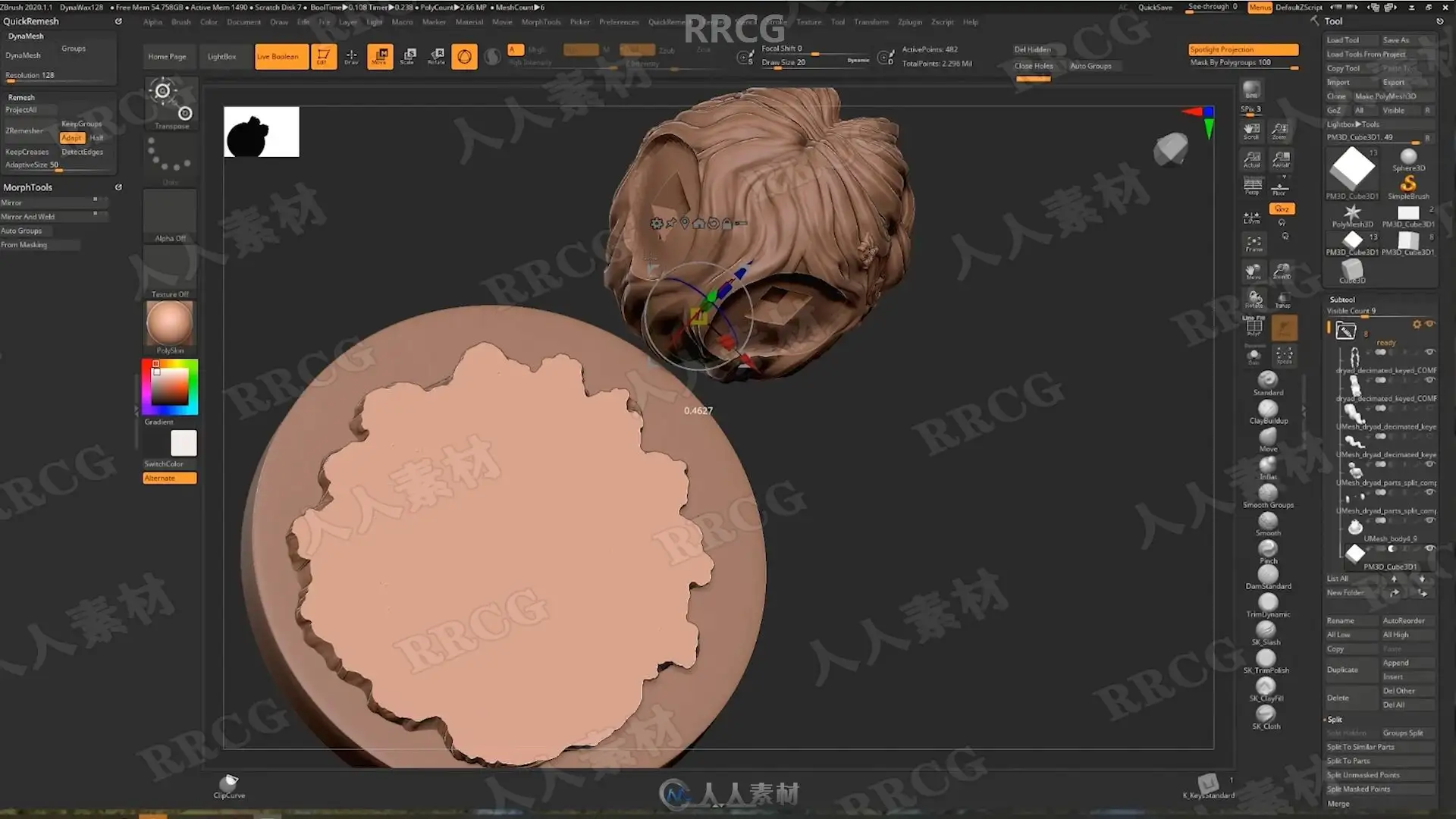Select the ClayBuildup brush
1456x819 pixels.
pyautogui.click(x=1268, y=411)
